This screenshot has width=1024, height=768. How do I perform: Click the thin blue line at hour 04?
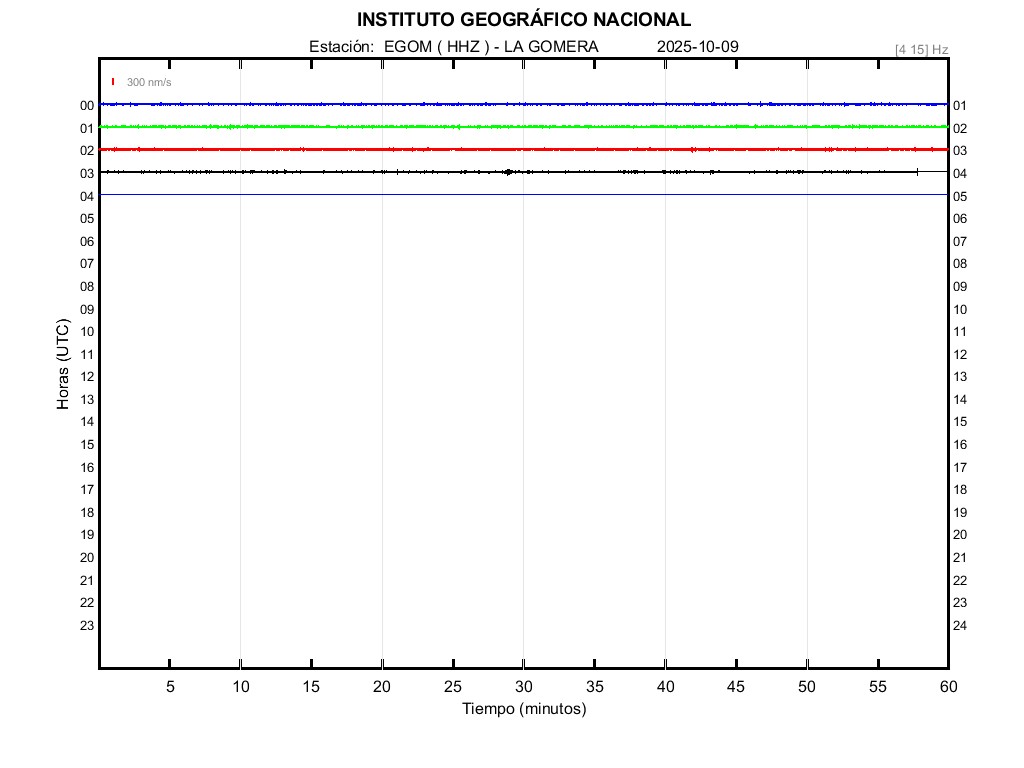point(400,194)
